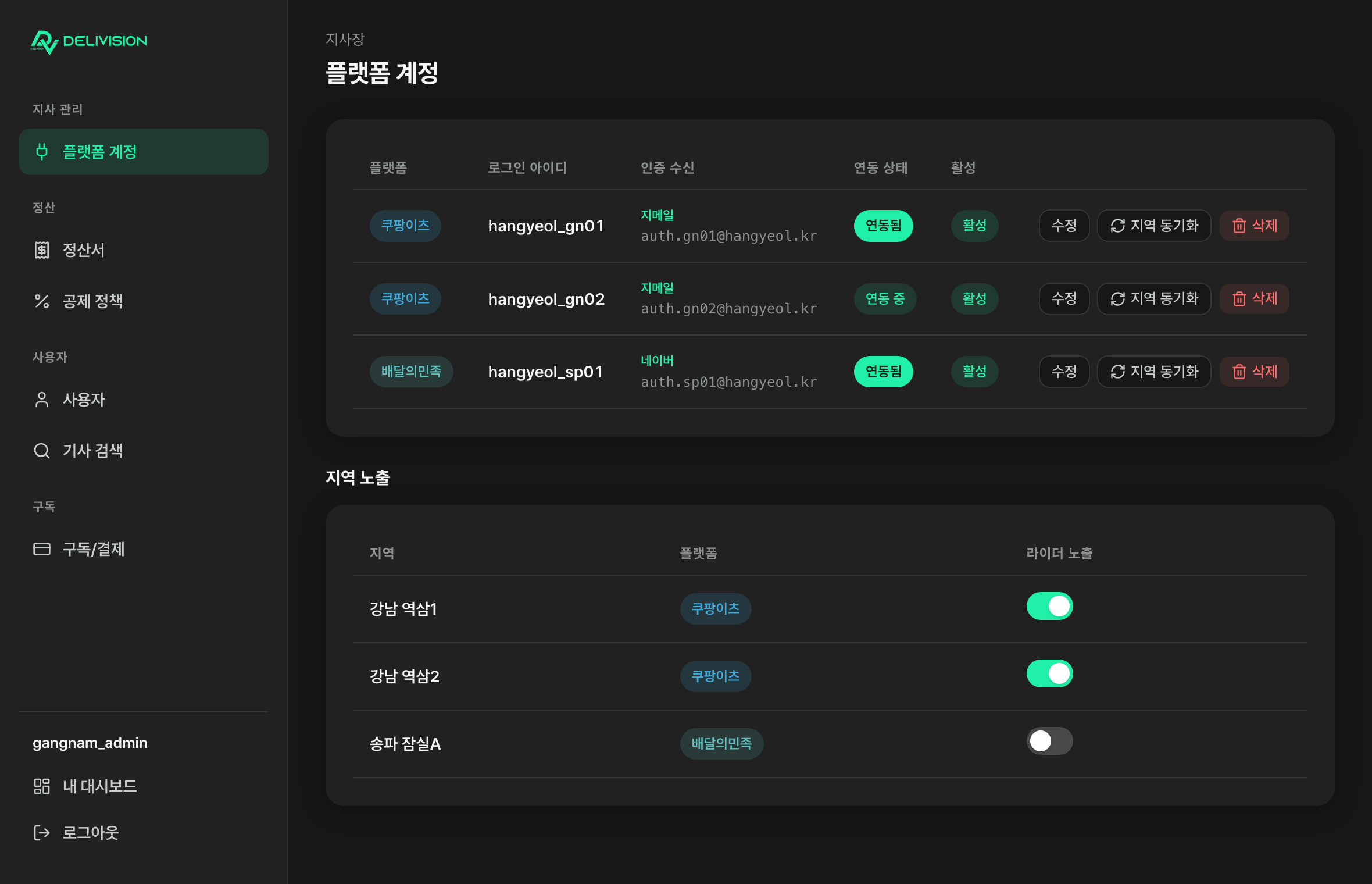Viewport: 1372px width, 884px height.
Task: Click 쿠팡이츠 badge in hangyeol_gn02 row
Action: 405,299
